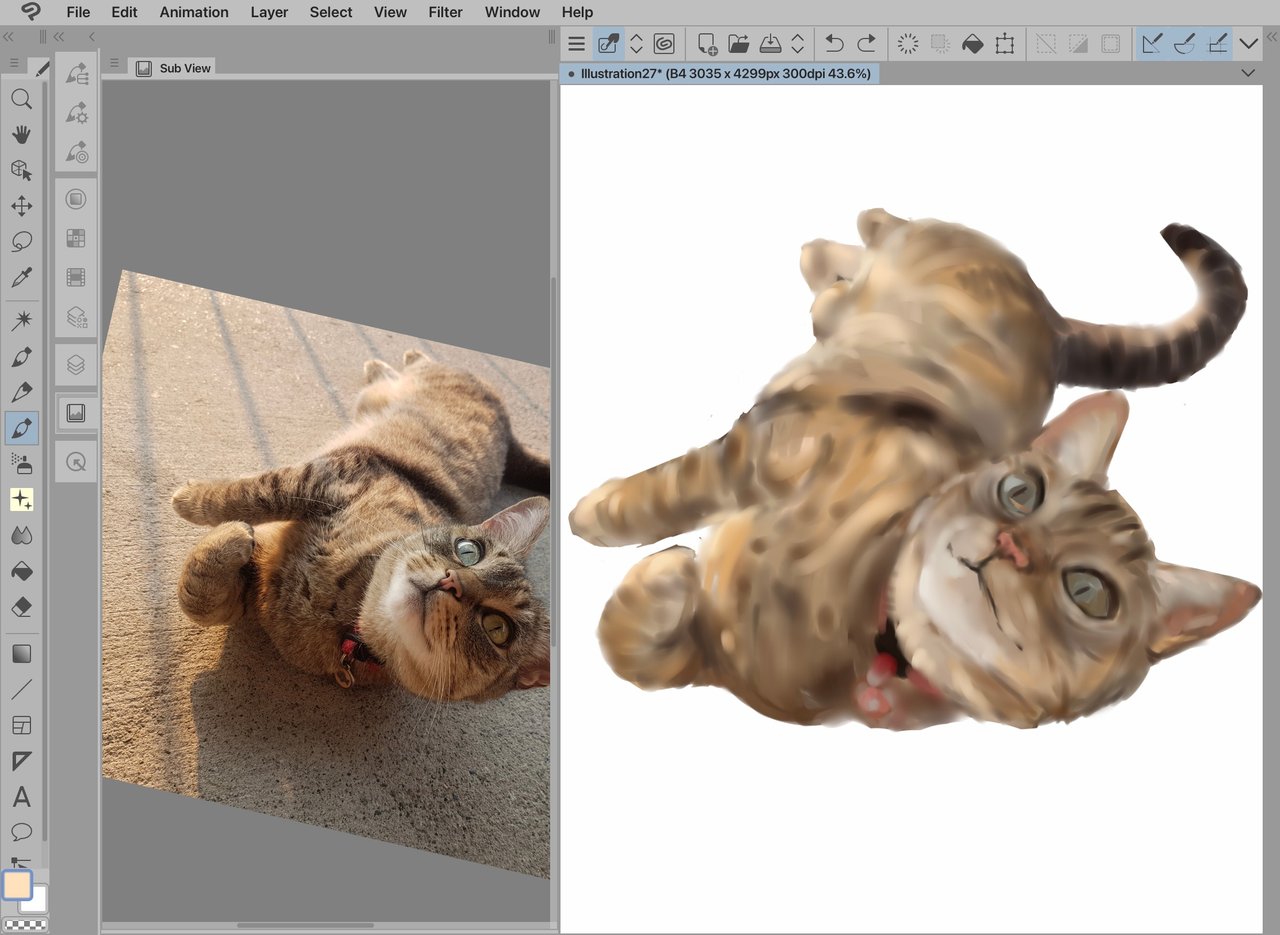Toggle Snap to Grid icon
This screenshot has height=935, width=1280.
coord(1217,44)
